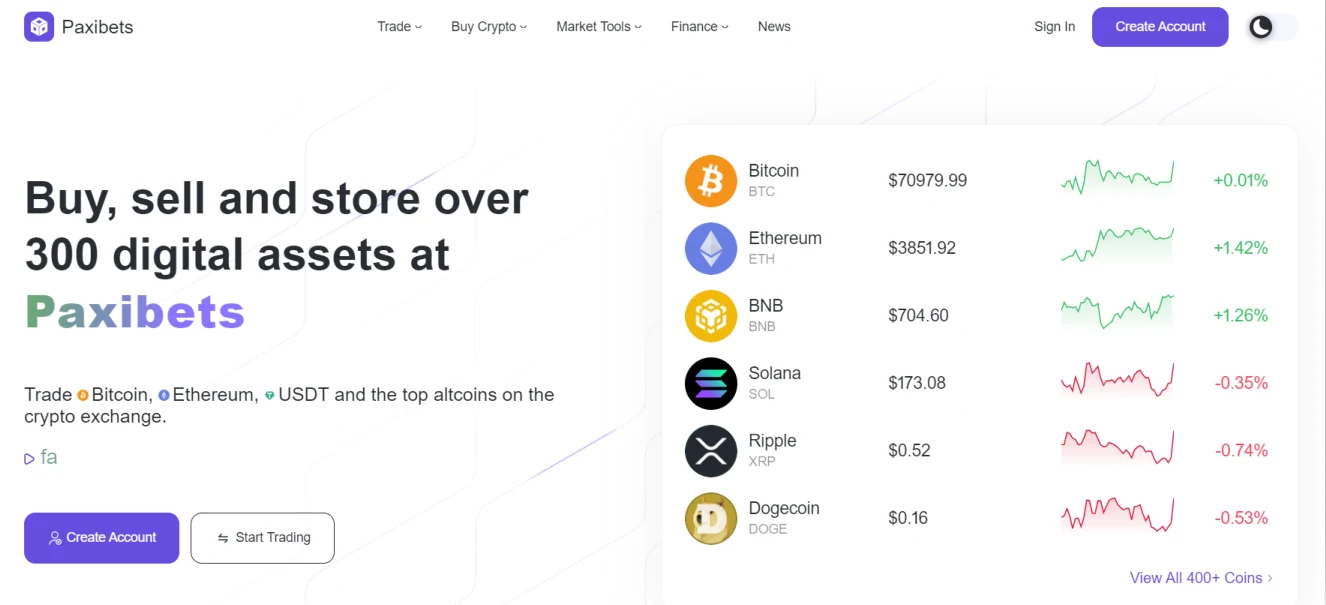Expand the Trade dropdown menu

(399, 27)
